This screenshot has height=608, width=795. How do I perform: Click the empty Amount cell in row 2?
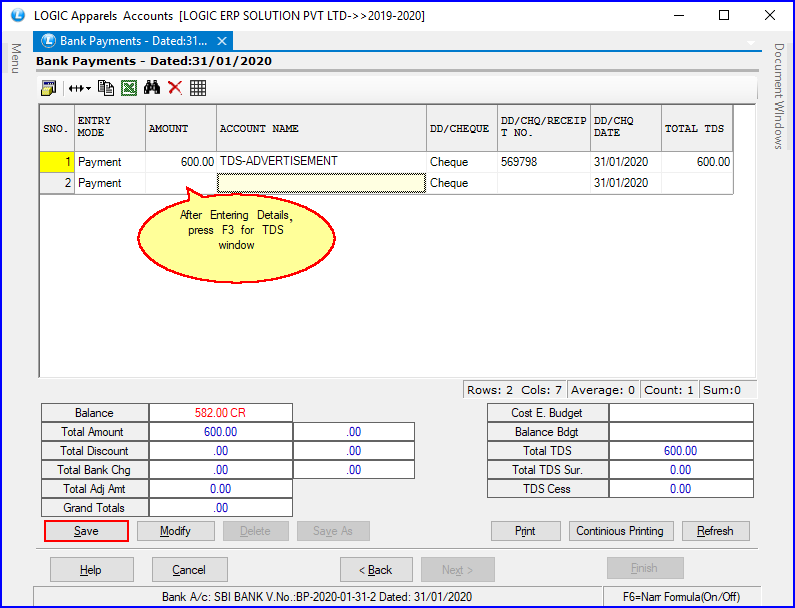coord(181,183)
